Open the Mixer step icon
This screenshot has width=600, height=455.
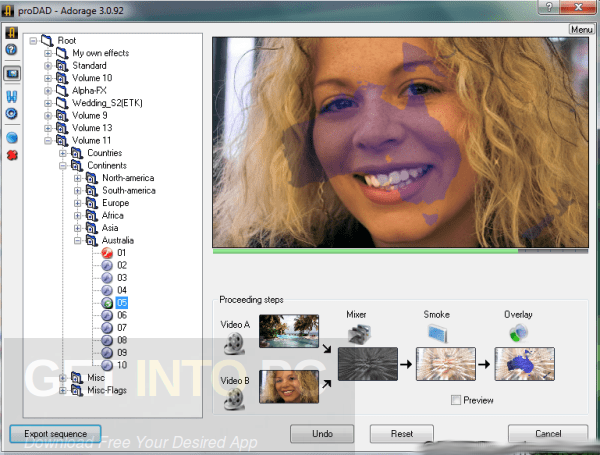[x=359, y=334]
